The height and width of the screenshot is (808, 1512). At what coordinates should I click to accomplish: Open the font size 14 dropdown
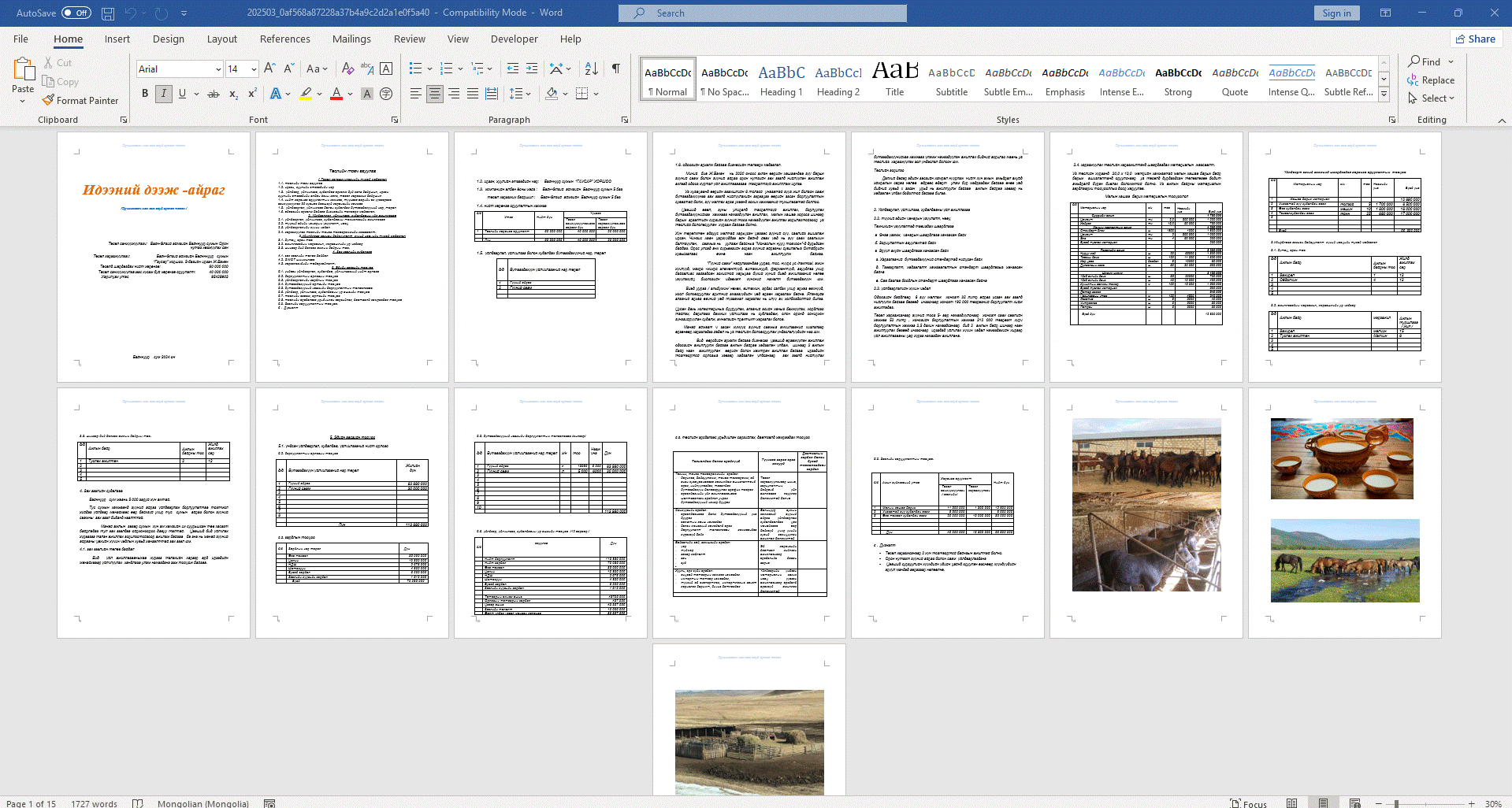[x=254, y=69]
